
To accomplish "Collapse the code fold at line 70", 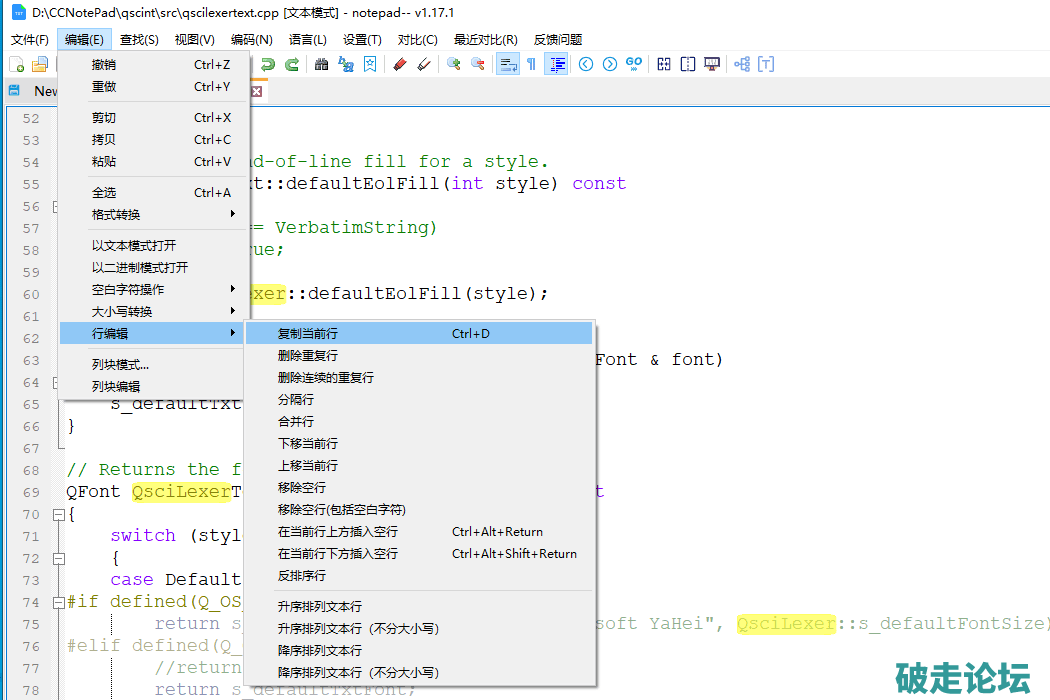I will pos(58,514).
